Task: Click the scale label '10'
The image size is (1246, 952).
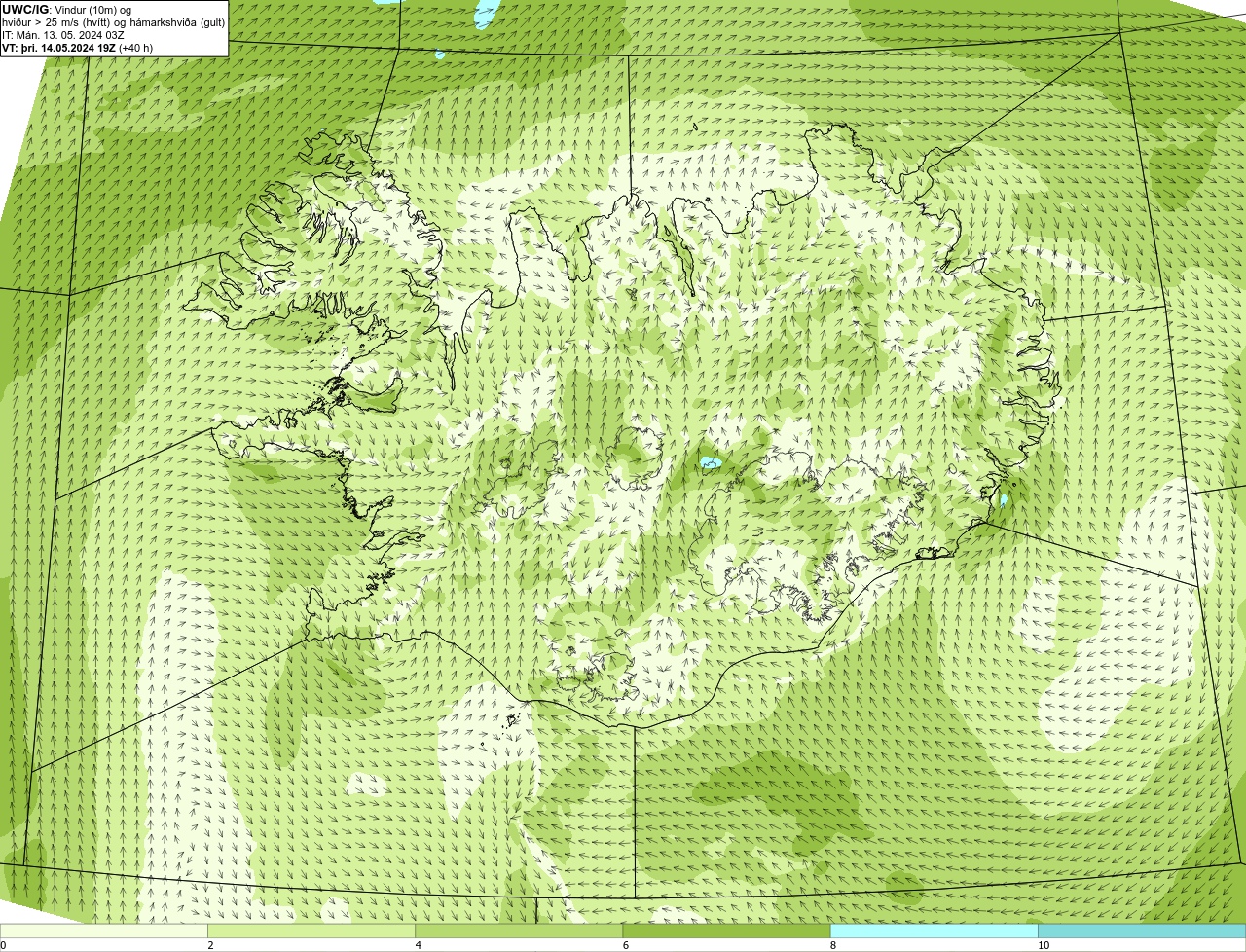Action: [1043, 945]
